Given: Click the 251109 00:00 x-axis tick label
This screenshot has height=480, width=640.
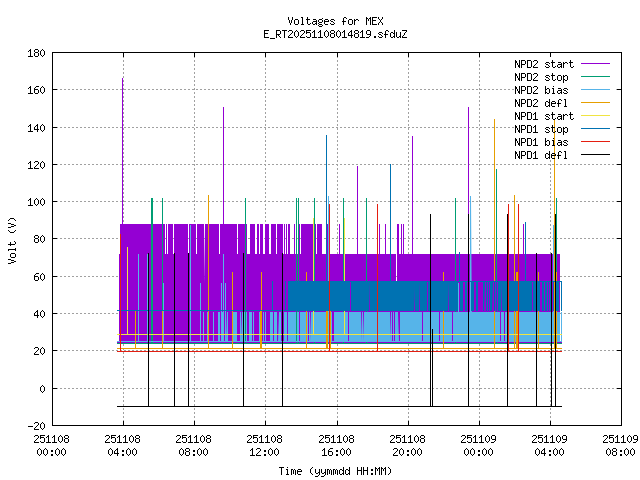Looking at the screenshot, I should 478,444.
